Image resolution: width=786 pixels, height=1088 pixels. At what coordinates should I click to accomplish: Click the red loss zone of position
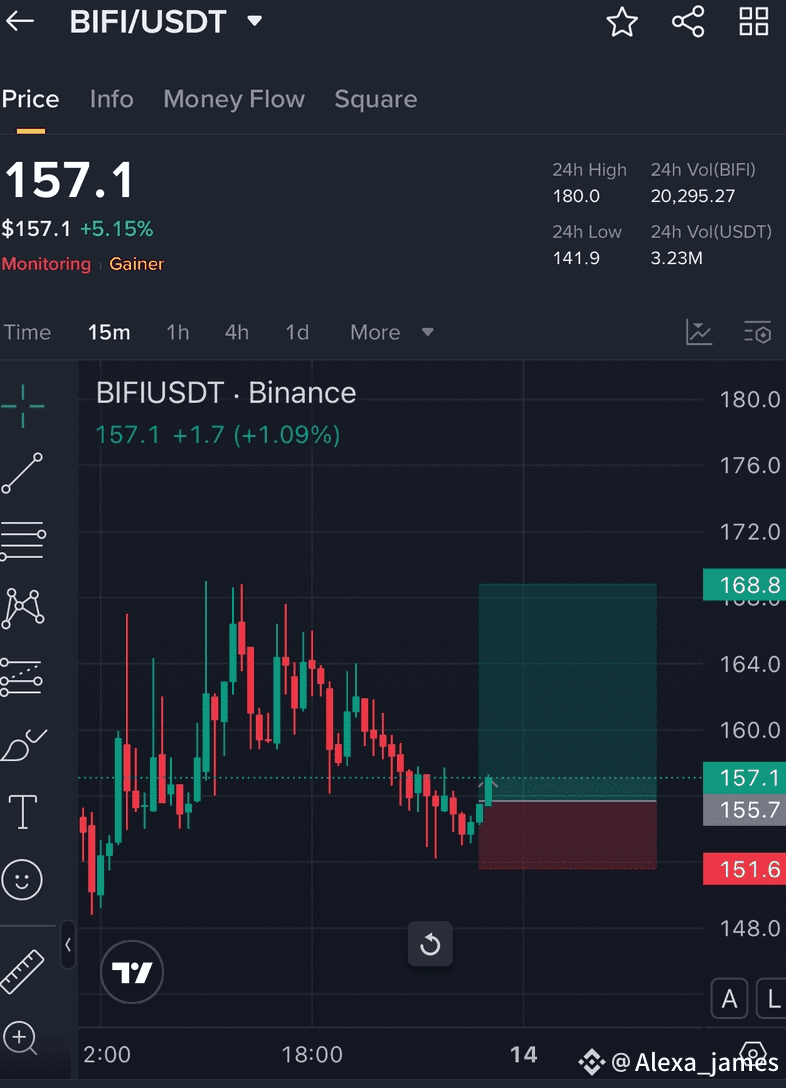(x=567, y=835)
